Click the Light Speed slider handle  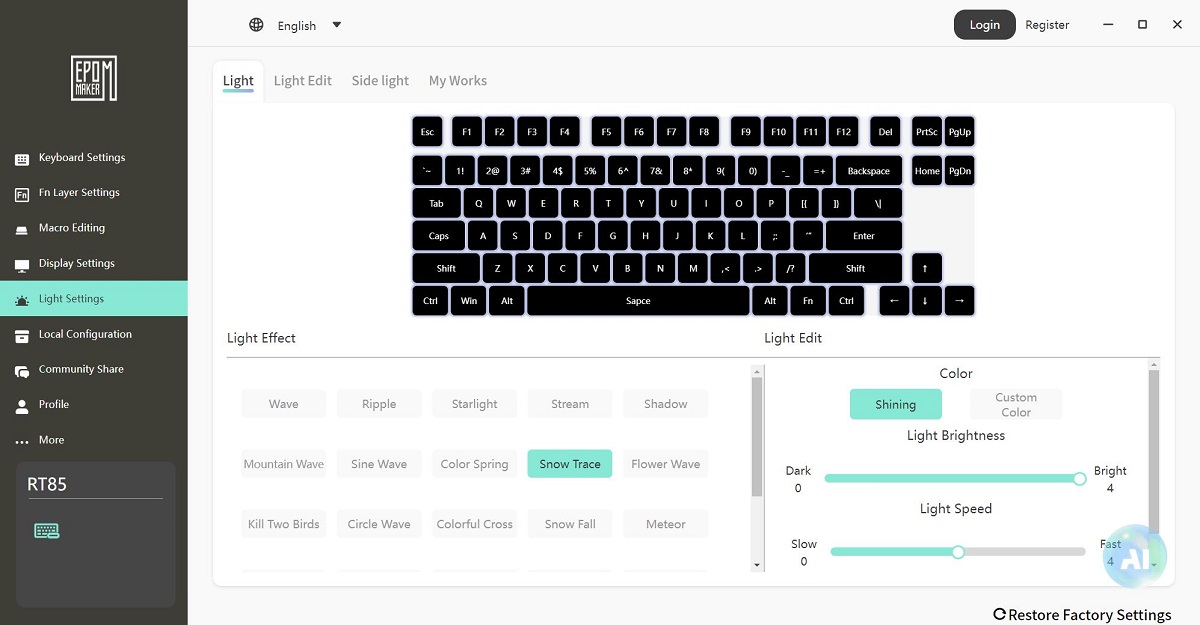click(958, 552)
